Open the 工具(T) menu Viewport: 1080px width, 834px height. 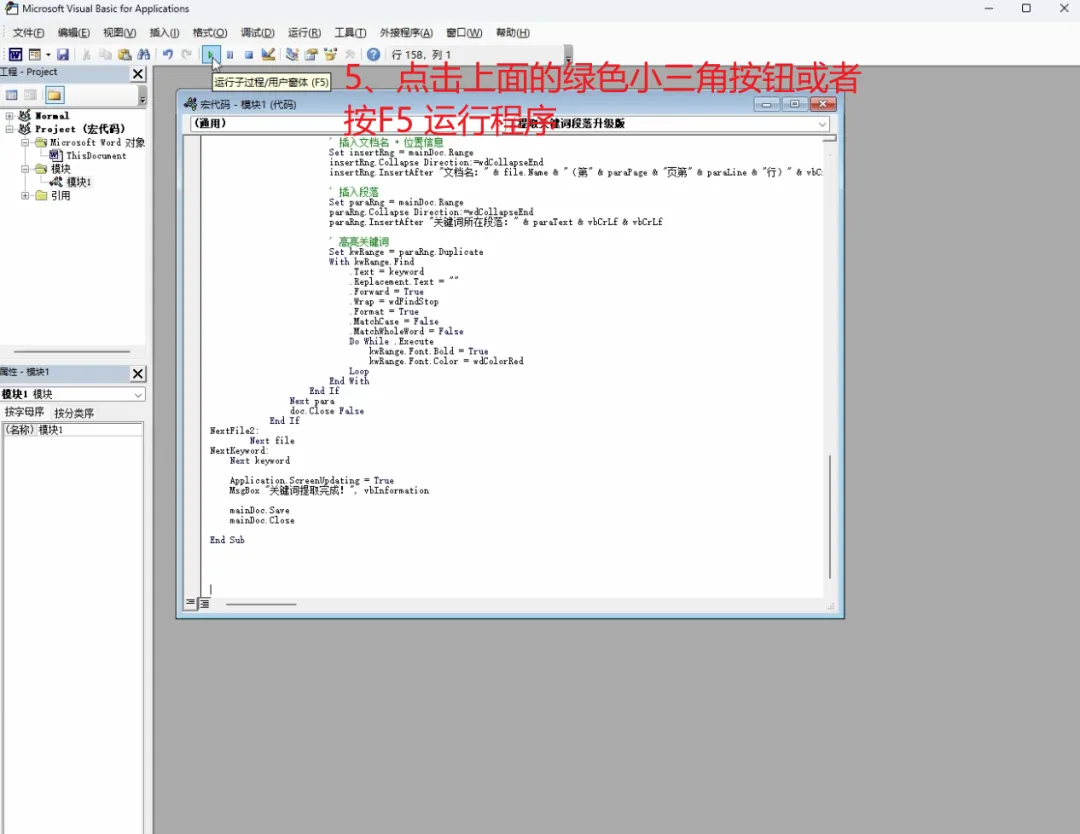350,32
